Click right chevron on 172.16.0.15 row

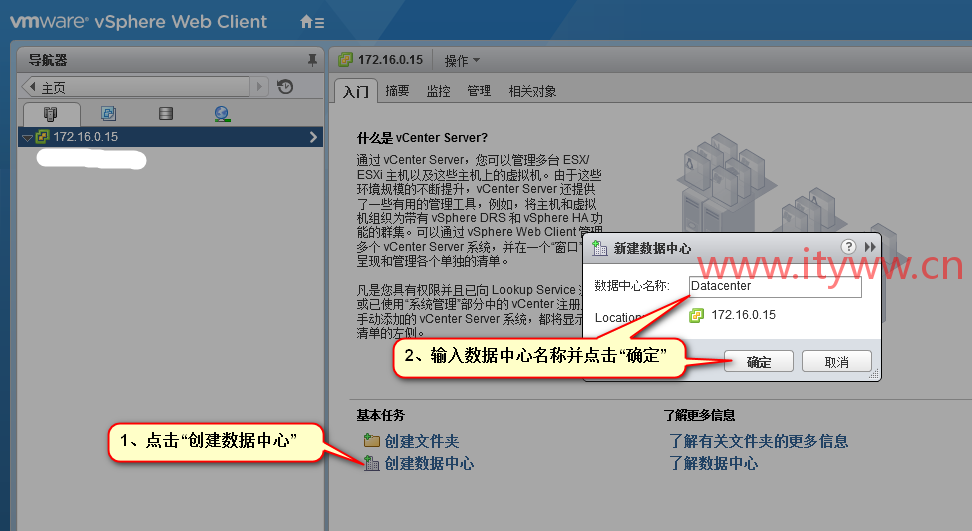313,137
